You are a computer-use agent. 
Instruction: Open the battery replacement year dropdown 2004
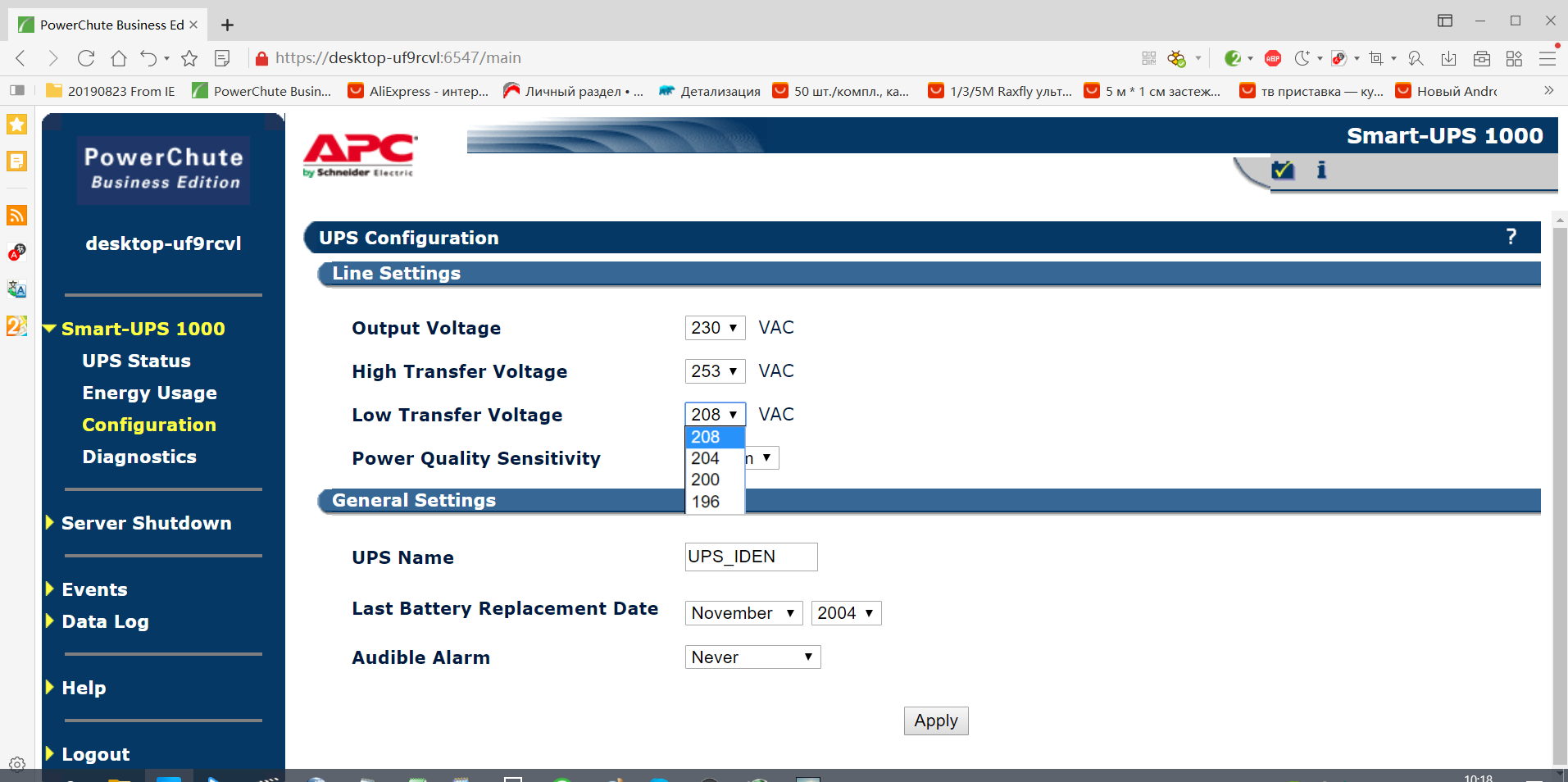tap(846, 613)
